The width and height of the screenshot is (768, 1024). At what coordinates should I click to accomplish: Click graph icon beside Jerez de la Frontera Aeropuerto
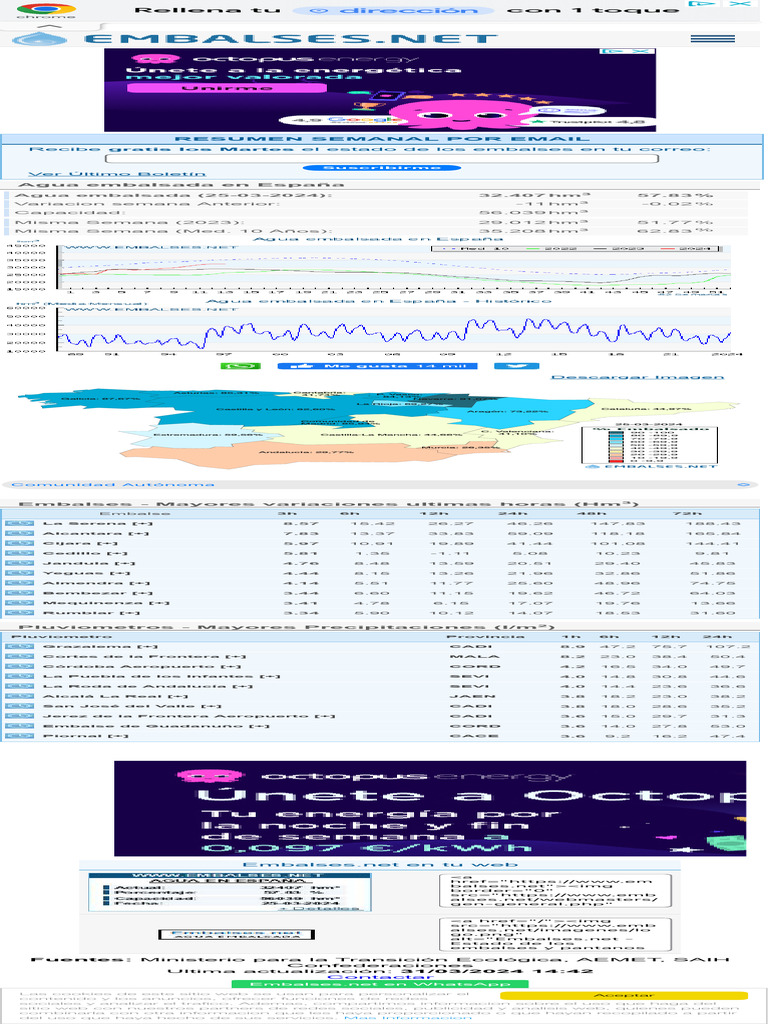19,716
